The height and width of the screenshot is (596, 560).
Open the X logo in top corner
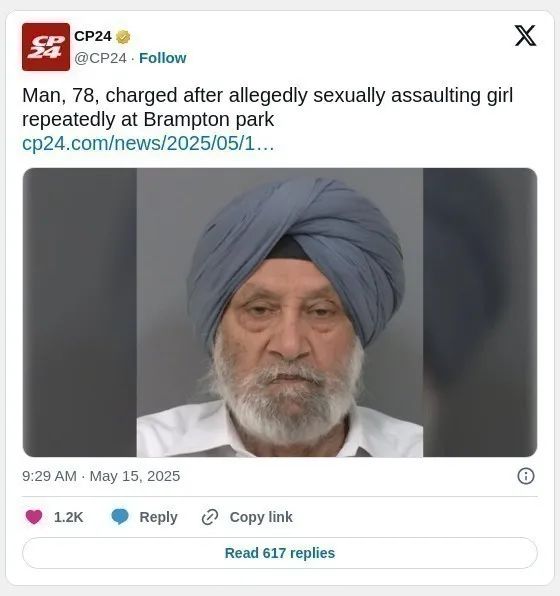coord(525,36)
